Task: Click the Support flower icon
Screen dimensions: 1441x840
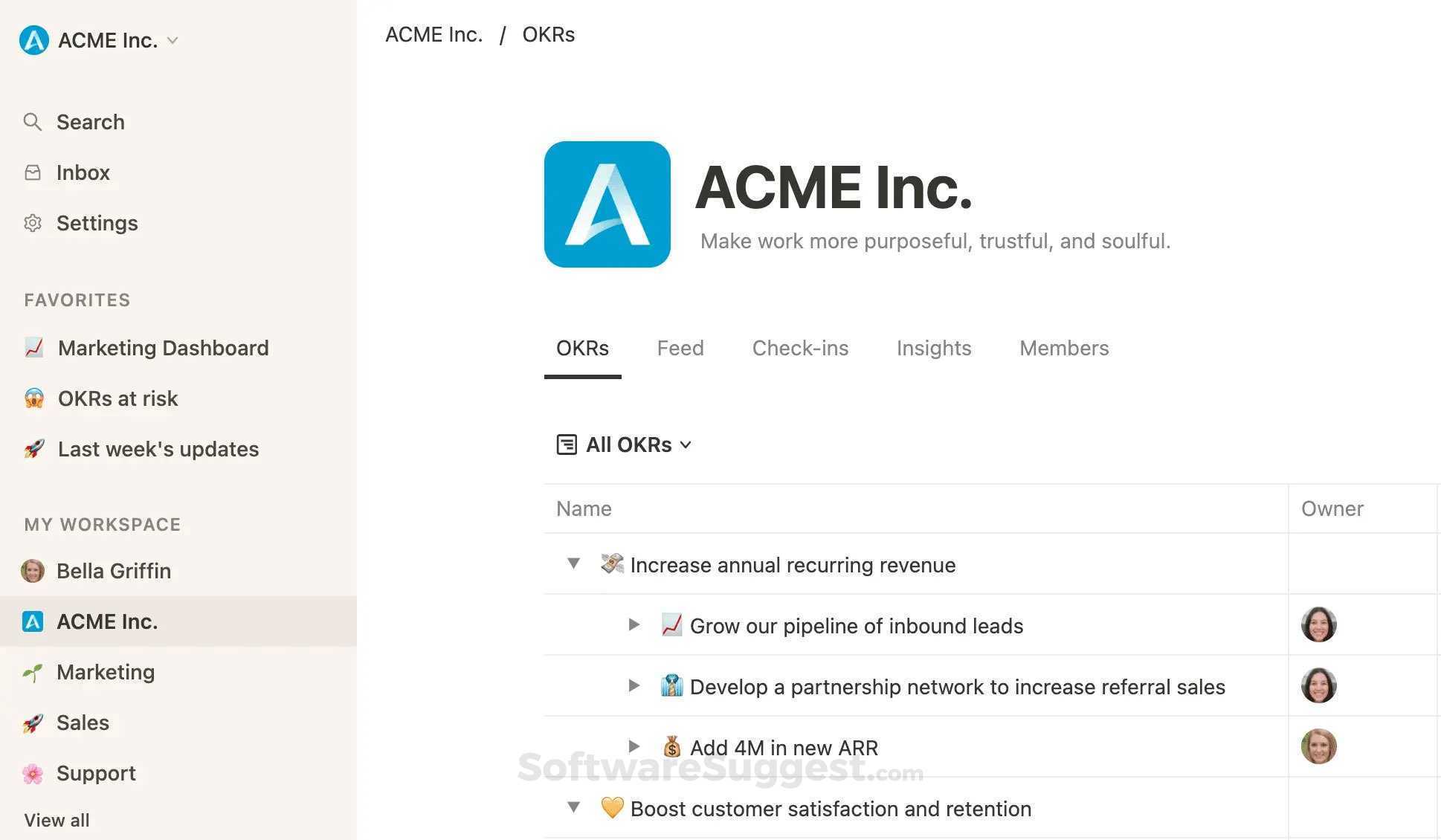Action: click(x=33, y=773)
